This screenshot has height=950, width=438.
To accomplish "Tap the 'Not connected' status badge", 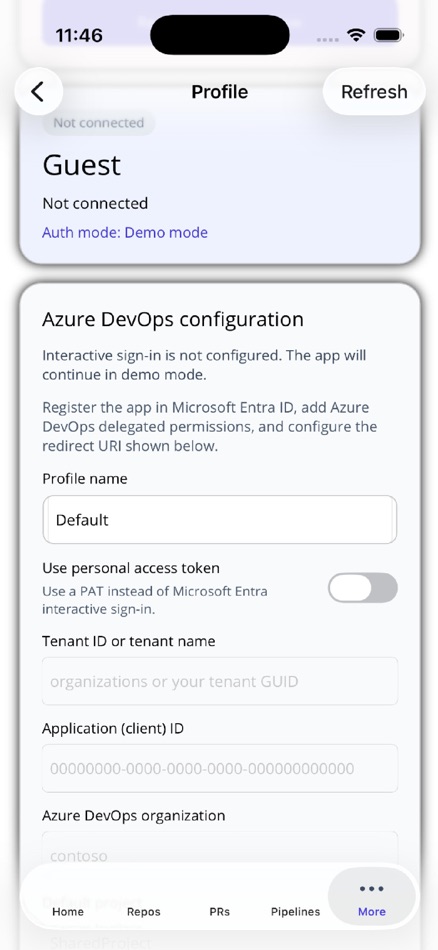I will pyautogui.click(x=98, y=123).
